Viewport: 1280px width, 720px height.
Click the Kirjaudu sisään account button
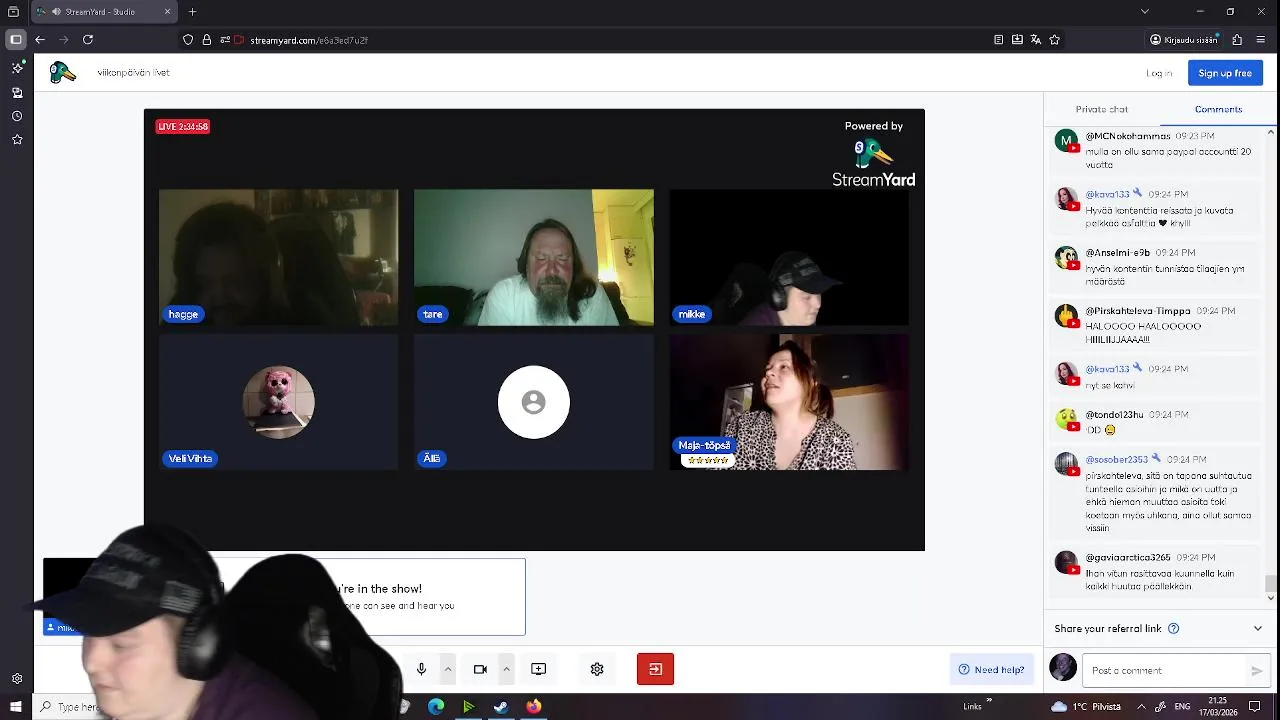pos(1185,40)
